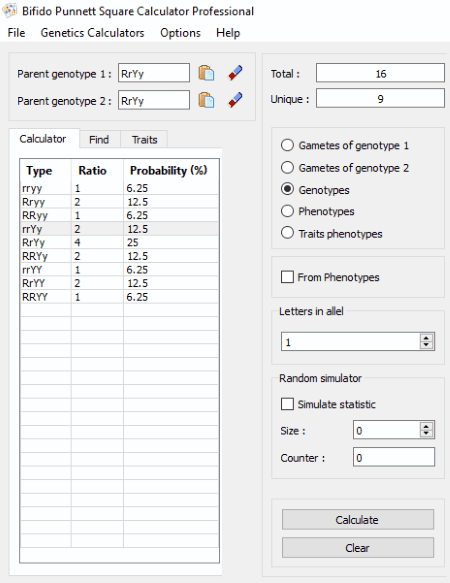Click the app icon in the title bar
This screenshot has height=583, width=450.
[9, 11]
